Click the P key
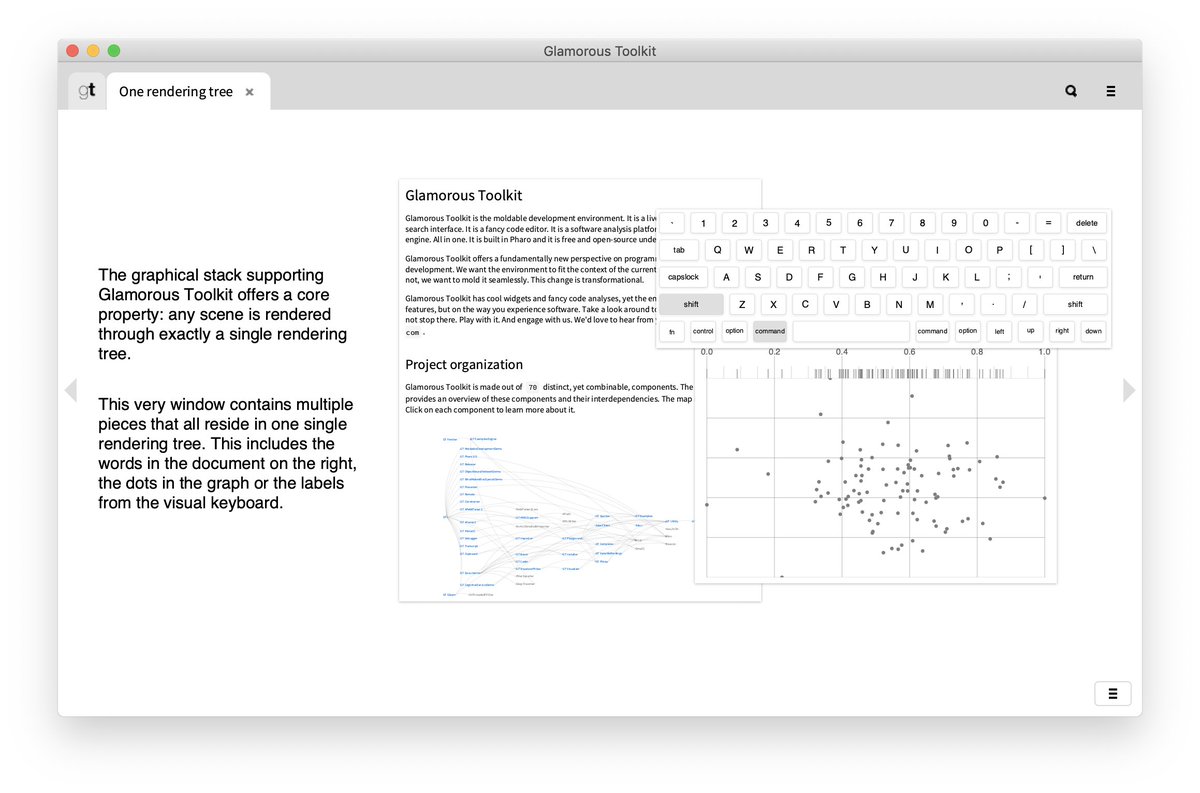 [1000, 250]
